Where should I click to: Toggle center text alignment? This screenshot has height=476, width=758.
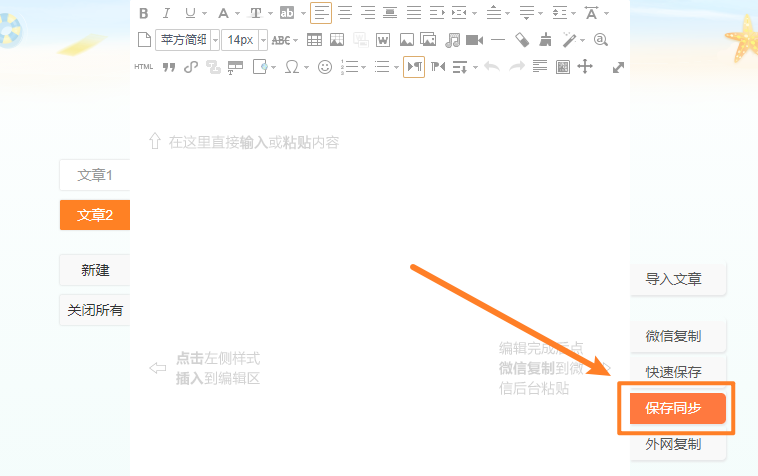tap(345, 13)
